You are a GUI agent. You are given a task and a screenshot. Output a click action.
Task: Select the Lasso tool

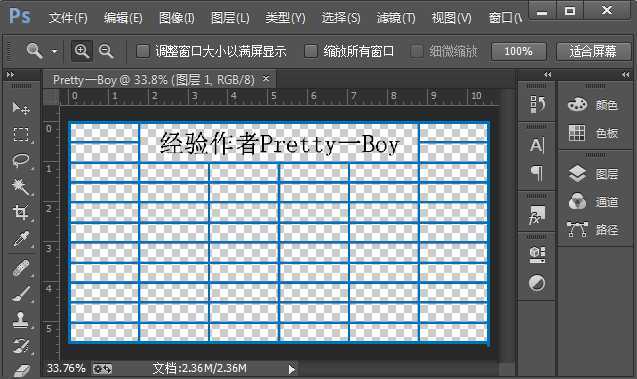pyautogui.click(x=21, y=160)
